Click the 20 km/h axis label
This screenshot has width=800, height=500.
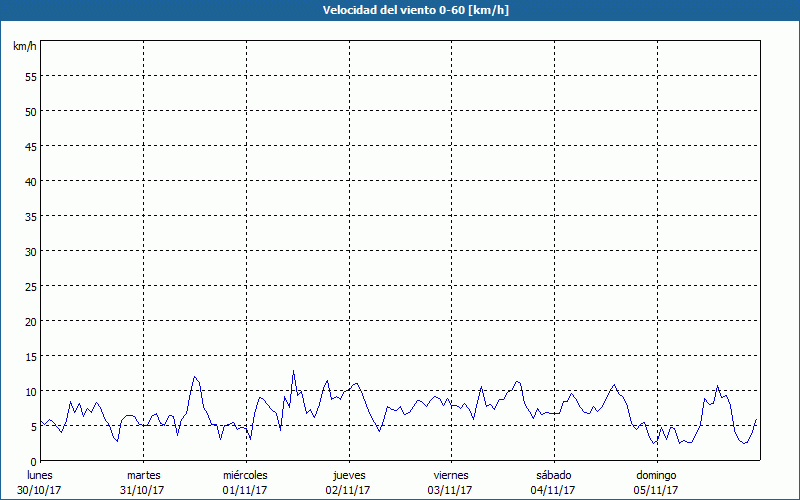[x=30, y=321]
